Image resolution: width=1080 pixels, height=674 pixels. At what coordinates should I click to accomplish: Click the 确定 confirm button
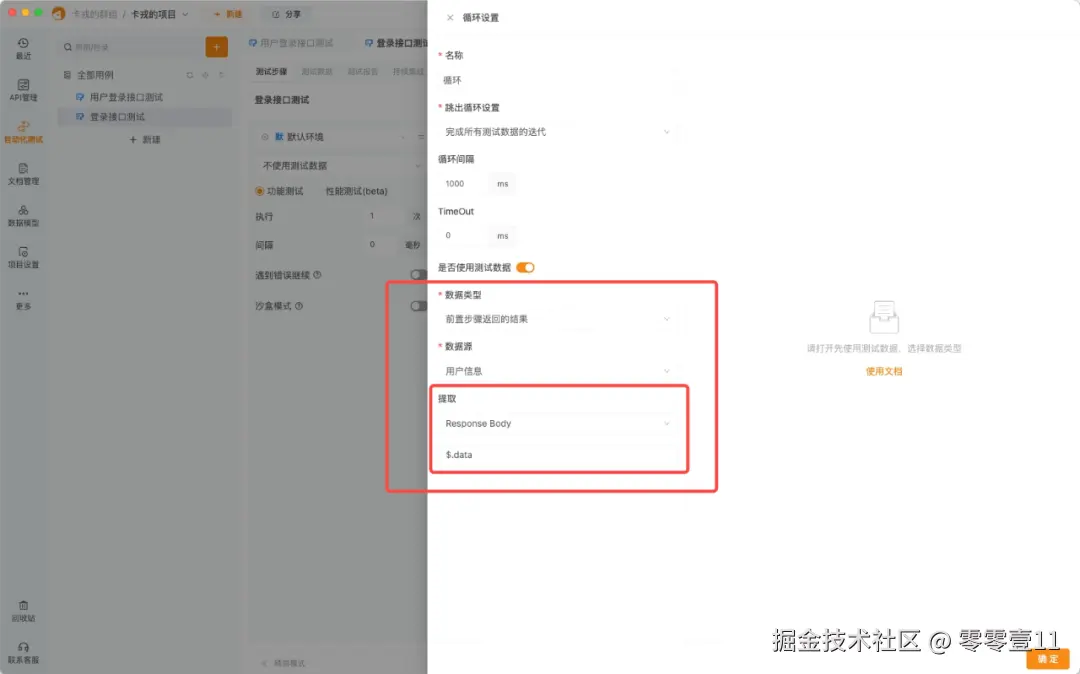pos(1048,659)
